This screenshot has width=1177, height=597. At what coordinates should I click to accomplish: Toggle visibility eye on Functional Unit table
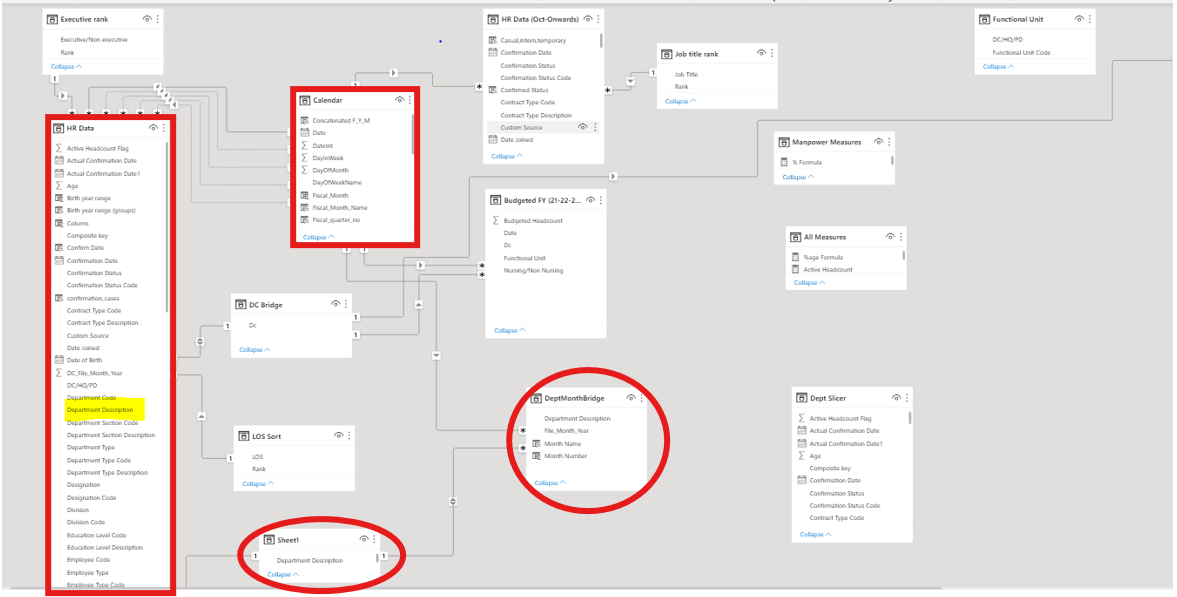[x=1079, y=19]
